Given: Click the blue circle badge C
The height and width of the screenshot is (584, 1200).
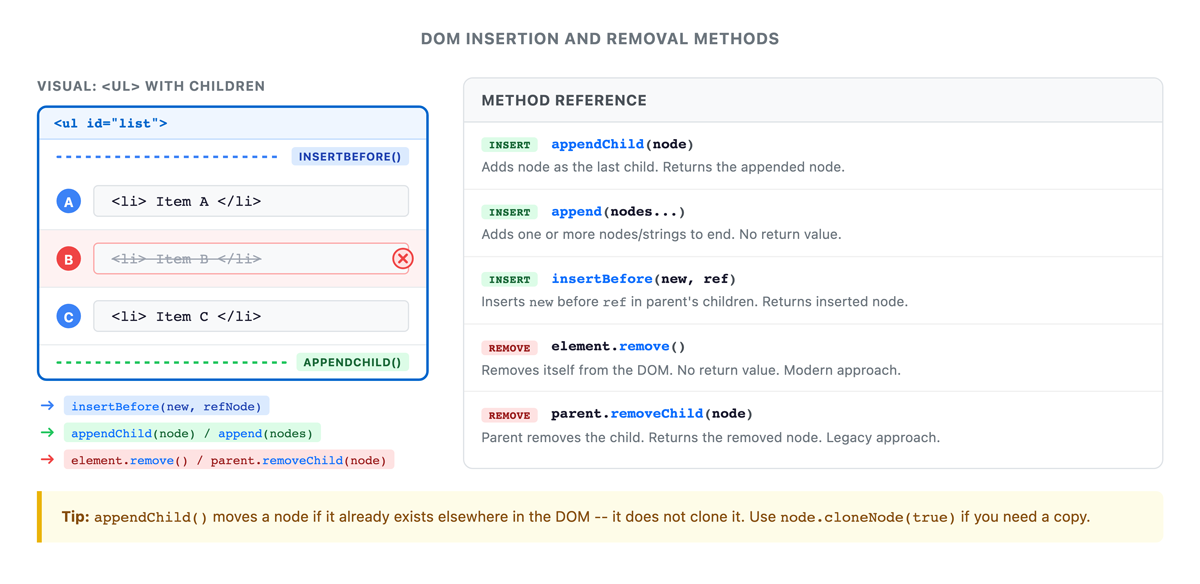Looking at the screenshot, I should click(69, 316).
